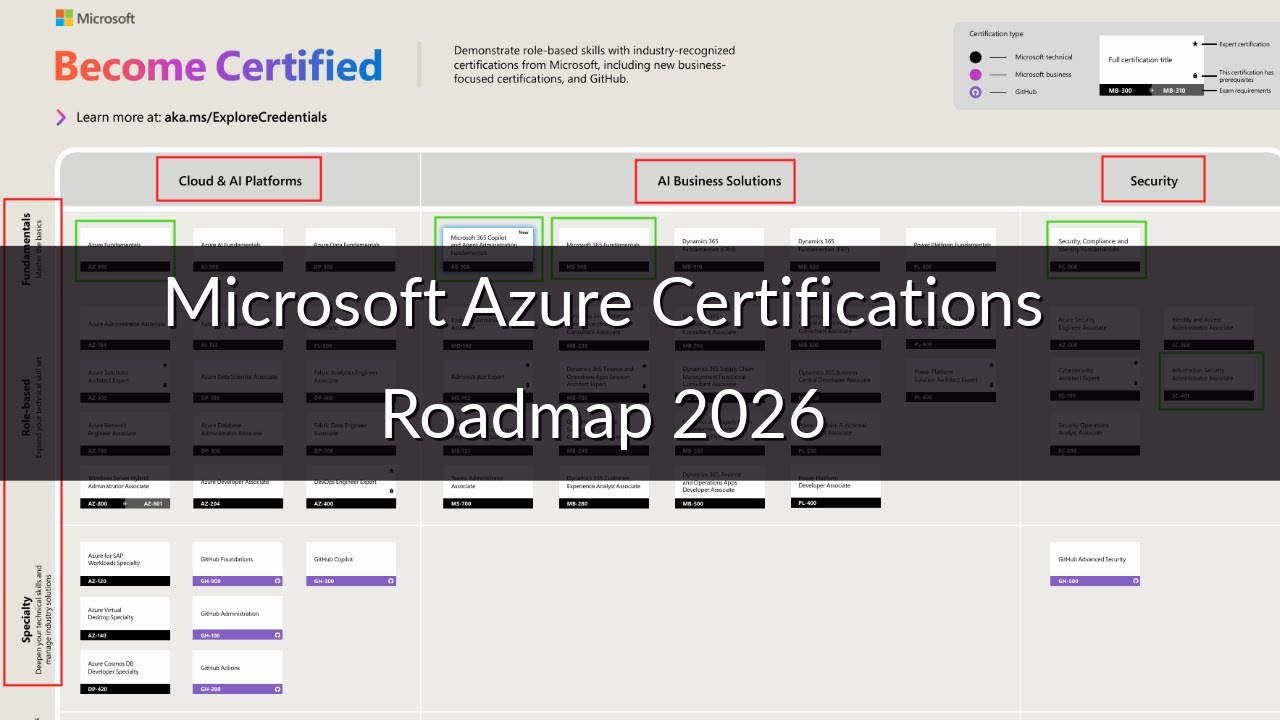The image size is (1280, 720).
Task: Open the Dynamics 365 Fundamentals (ERP) card
Action: point(836,250)
